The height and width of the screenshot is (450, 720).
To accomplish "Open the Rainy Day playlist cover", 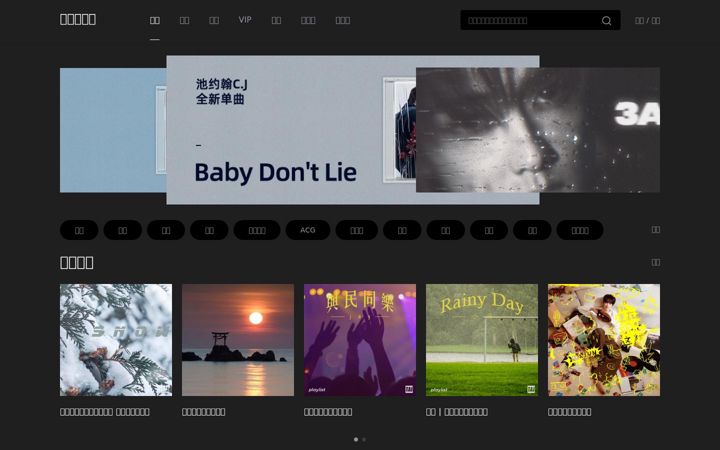I will pos(482,340).
